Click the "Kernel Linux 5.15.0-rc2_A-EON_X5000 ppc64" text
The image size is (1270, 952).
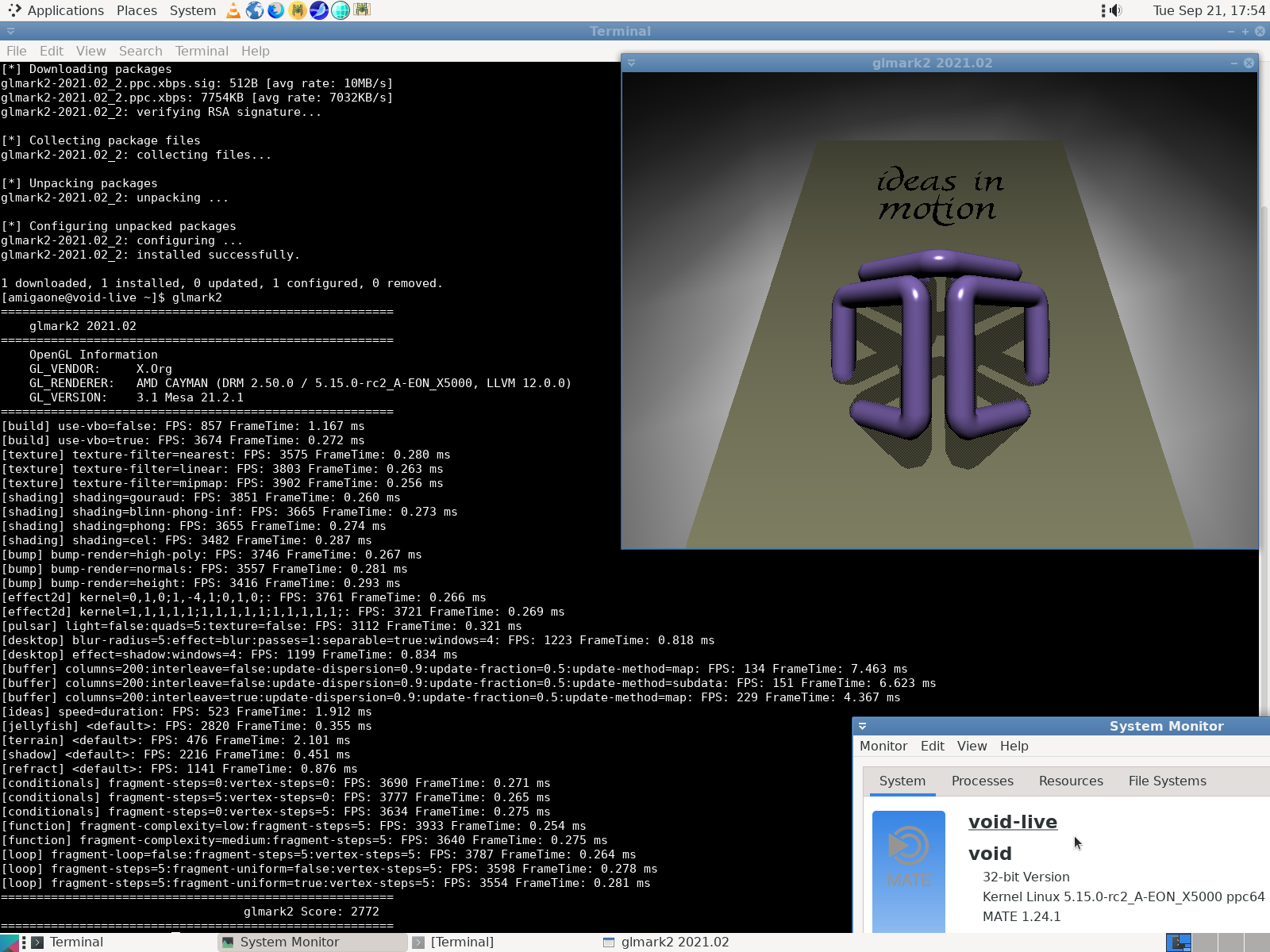point(1123,896)
